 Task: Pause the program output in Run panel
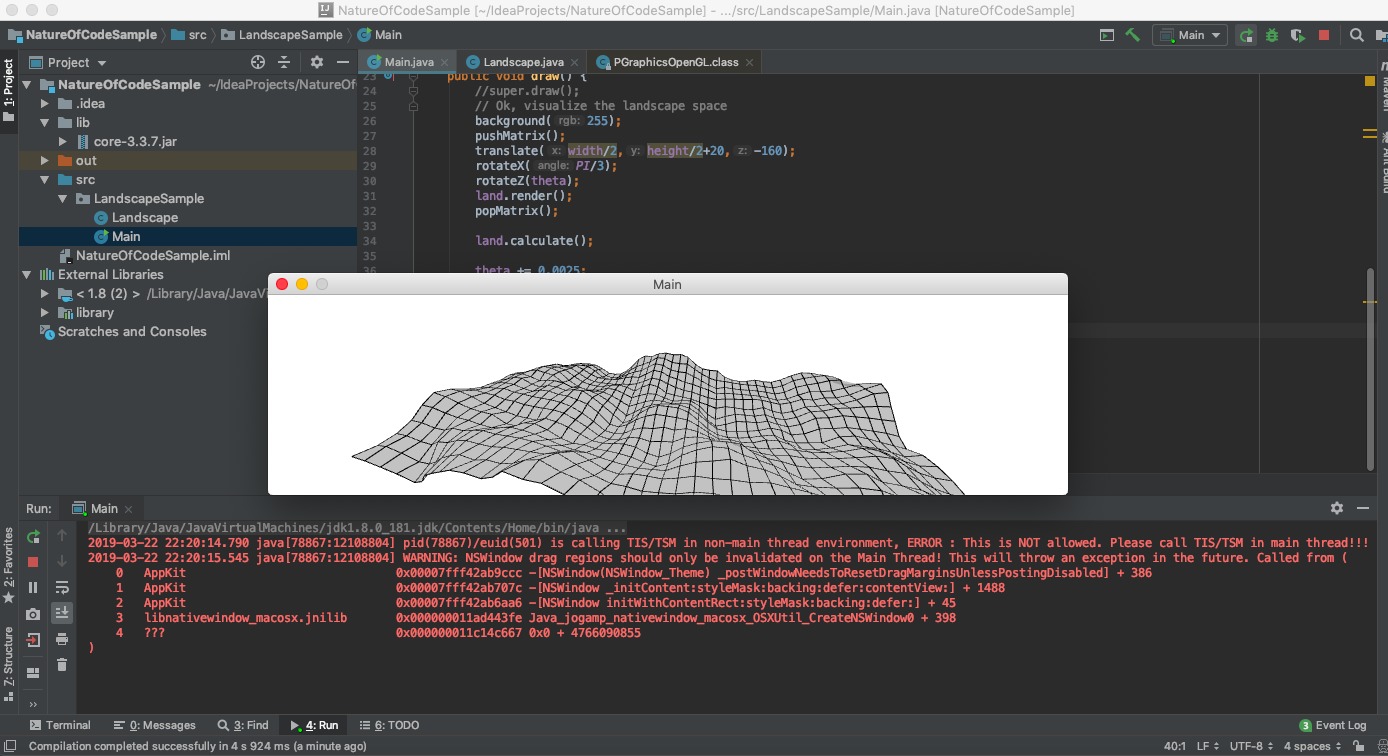pos(33,588)
